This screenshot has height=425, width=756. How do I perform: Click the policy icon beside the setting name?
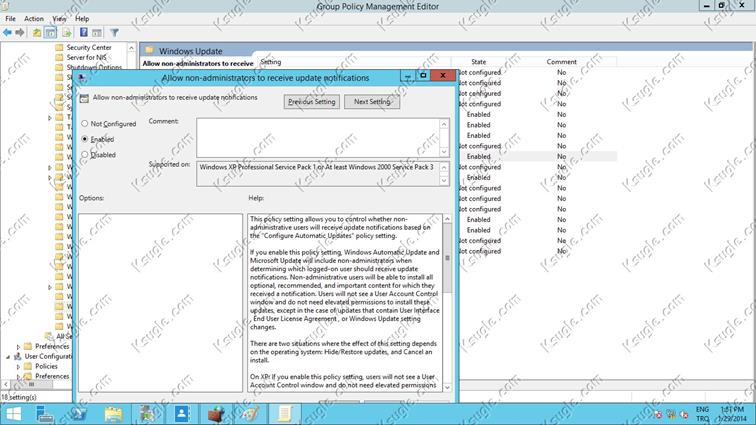pos(84,98)
